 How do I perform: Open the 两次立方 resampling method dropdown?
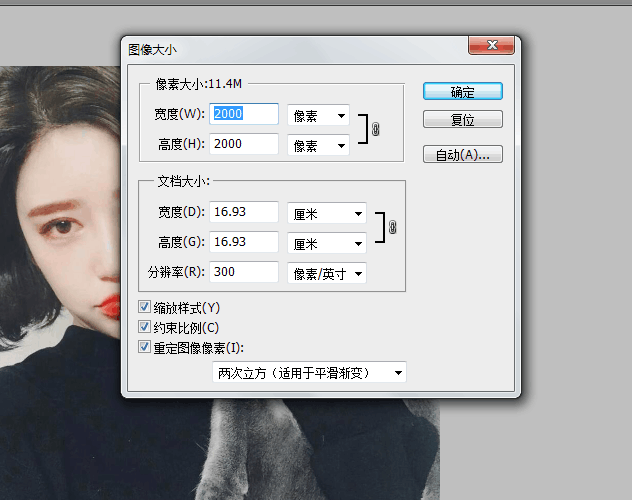pos(310,373)
